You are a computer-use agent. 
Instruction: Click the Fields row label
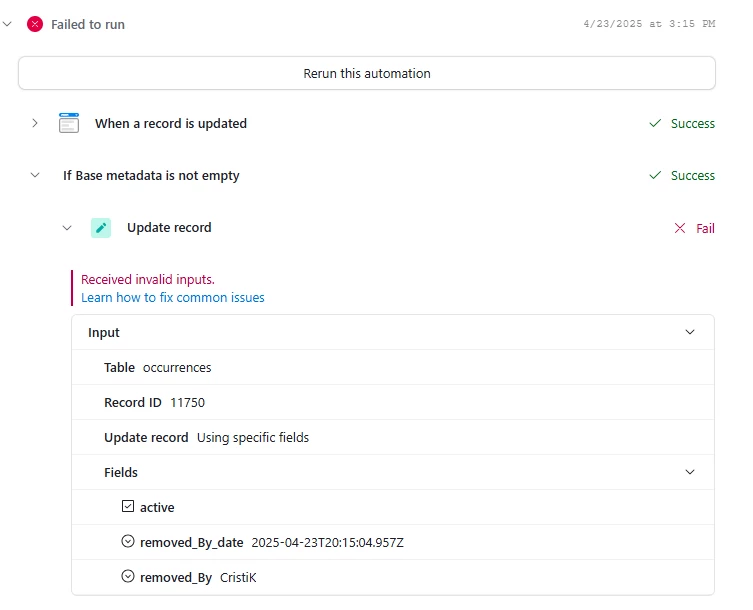121,473
